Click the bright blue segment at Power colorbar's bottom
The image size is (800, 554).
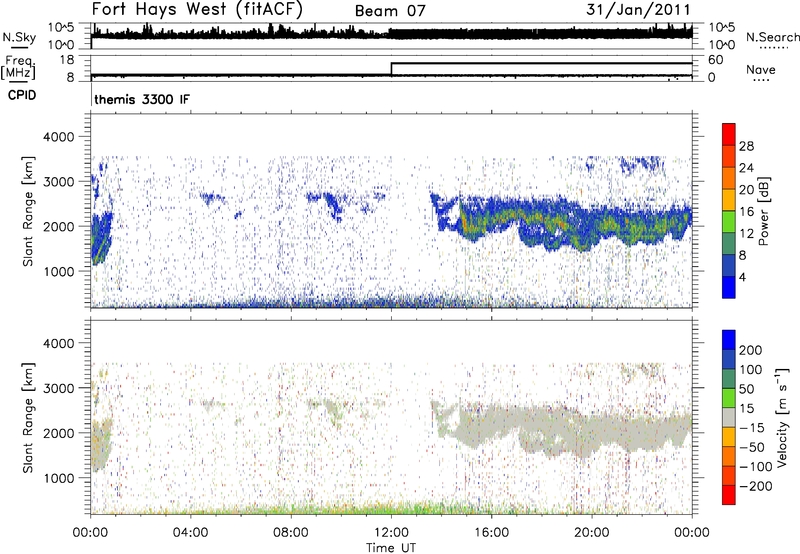[x=729, y=287]
